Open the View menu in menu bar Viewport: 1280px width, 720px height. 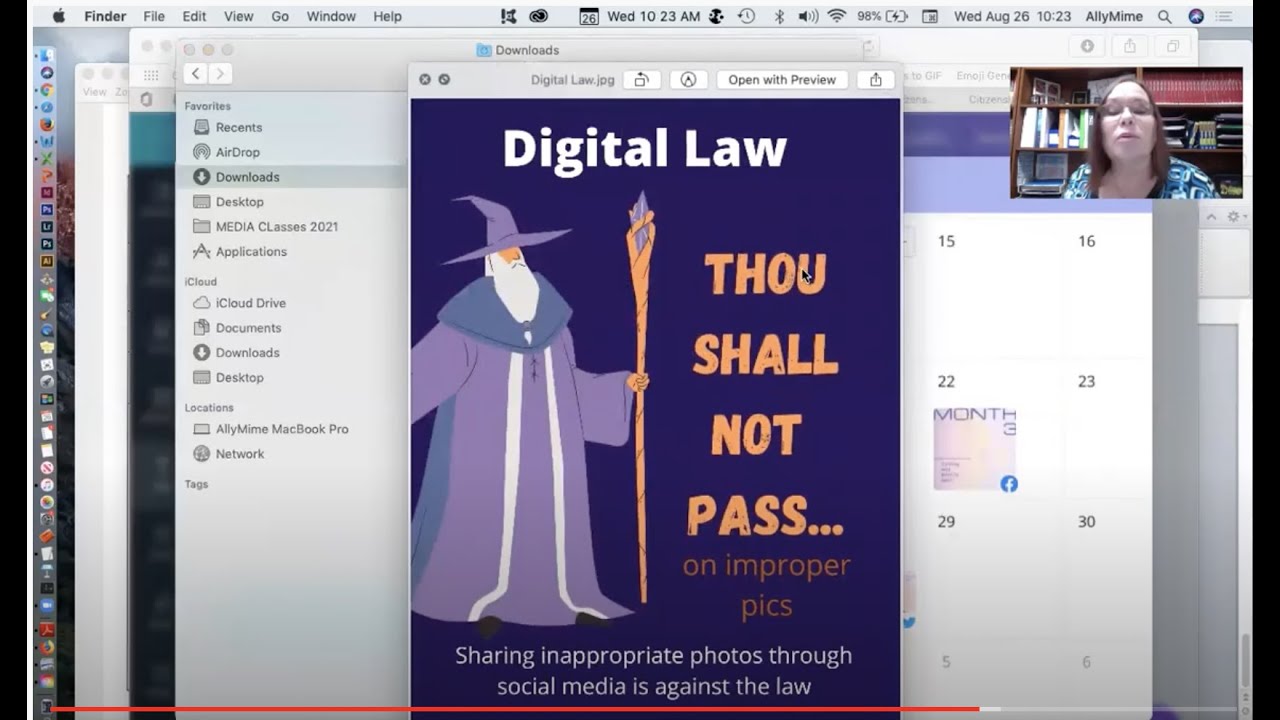[x=238, y=16]
